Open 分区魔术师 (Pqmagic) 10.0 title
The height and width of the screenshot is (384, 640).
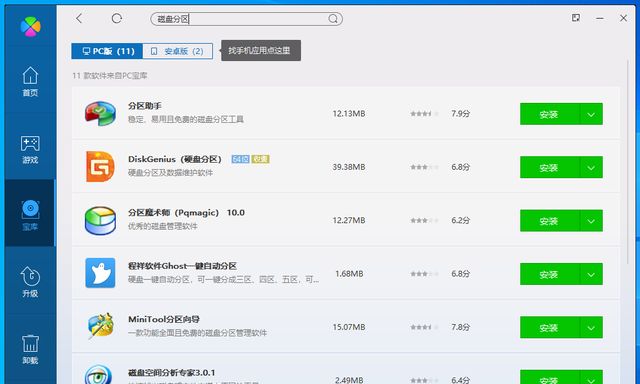(x=186, y=213)
